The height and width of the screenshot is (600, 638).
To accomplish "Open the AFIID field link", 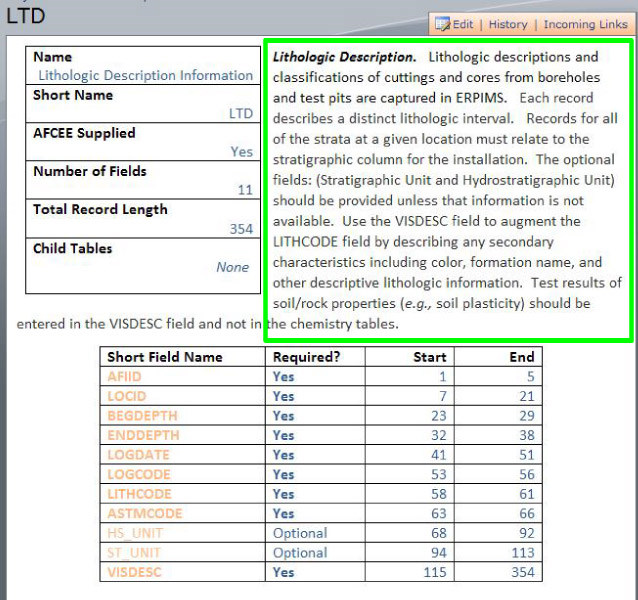I will (x=125, y=376).
